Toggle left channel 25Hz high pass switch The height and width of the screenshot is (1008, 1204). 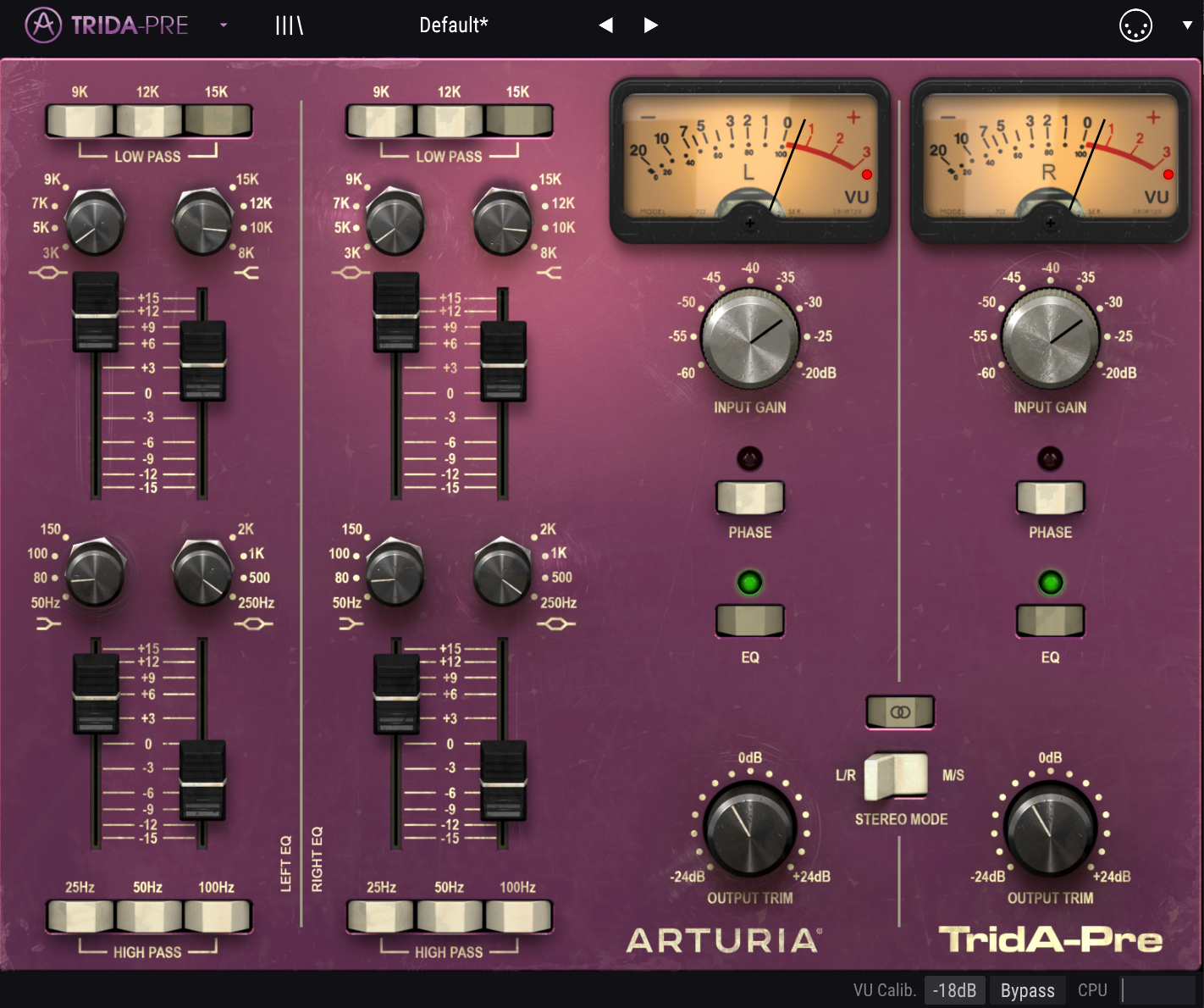pos(80,917)
